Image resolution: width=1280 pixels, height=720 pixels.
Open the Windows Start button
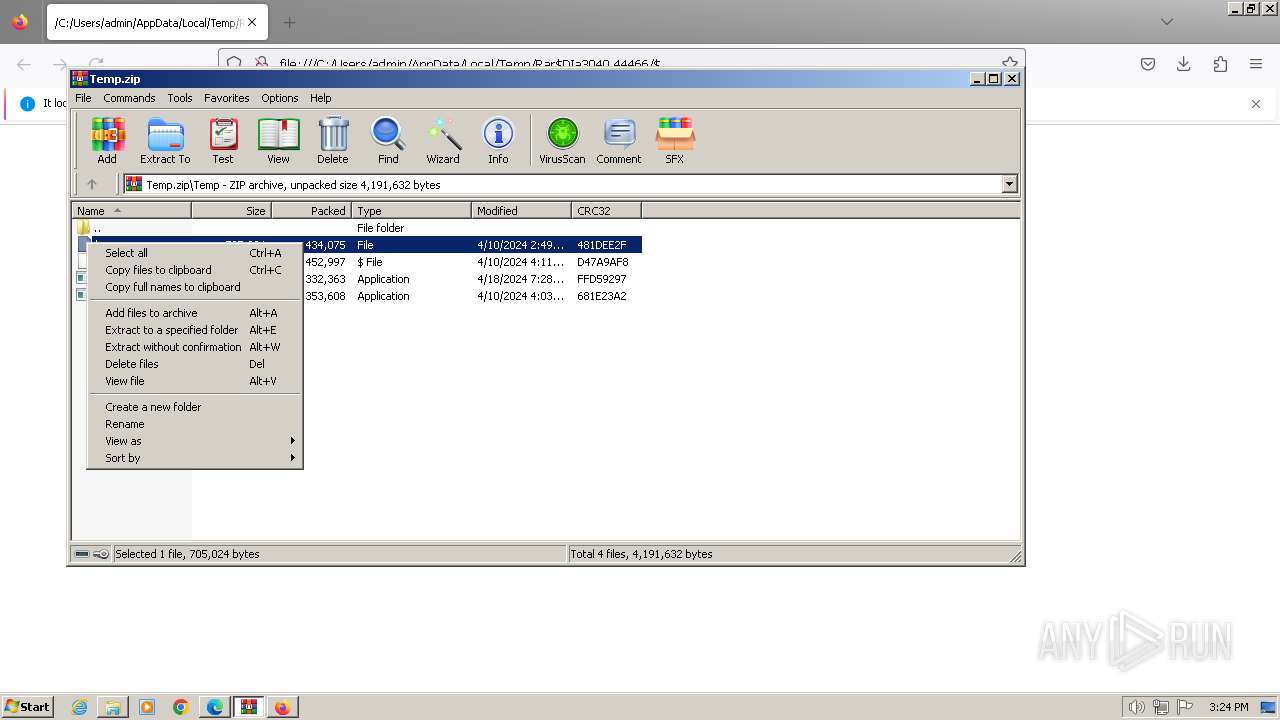pos(27,707)
